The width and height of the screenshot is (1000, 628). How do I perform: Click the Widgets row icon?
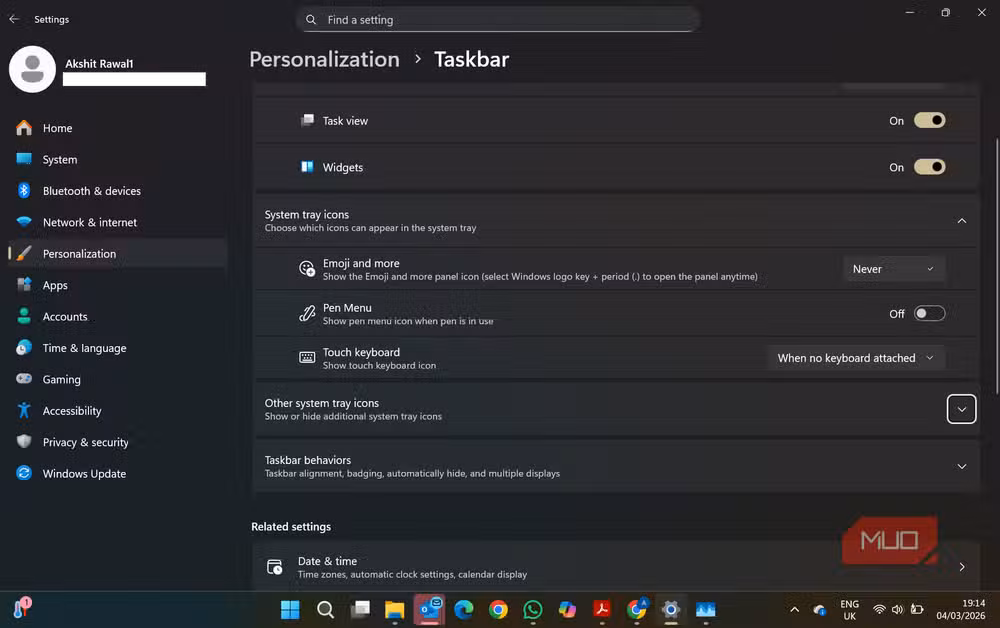tap(307, 167)
